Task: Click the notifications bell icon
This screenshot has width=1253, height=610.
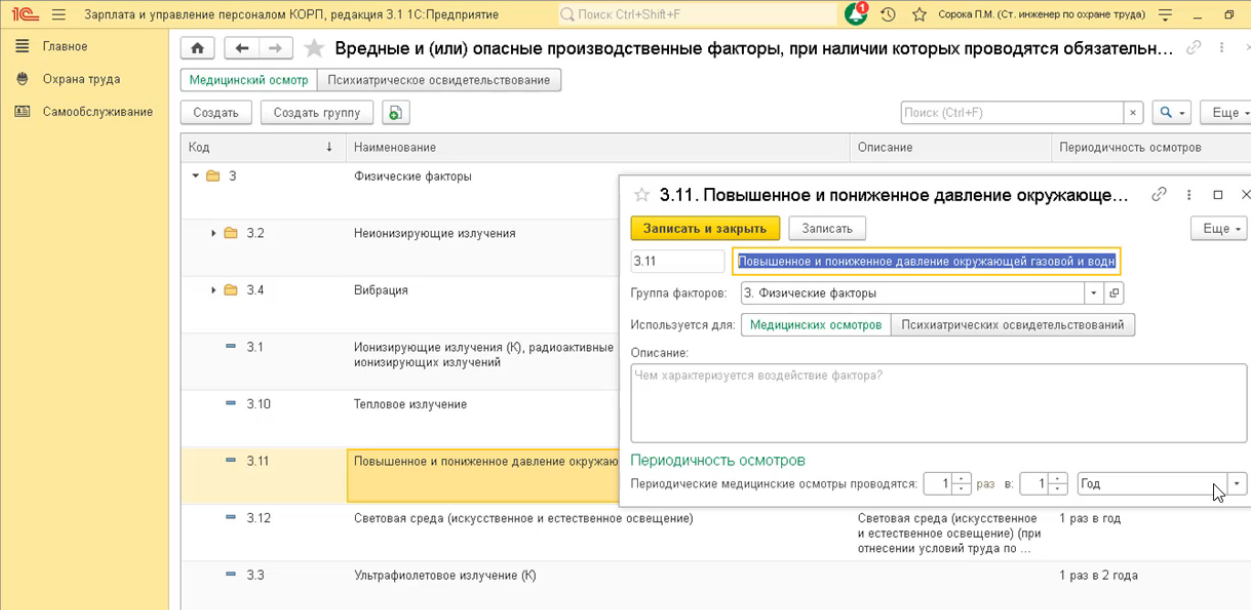Action: pos(856,15)
